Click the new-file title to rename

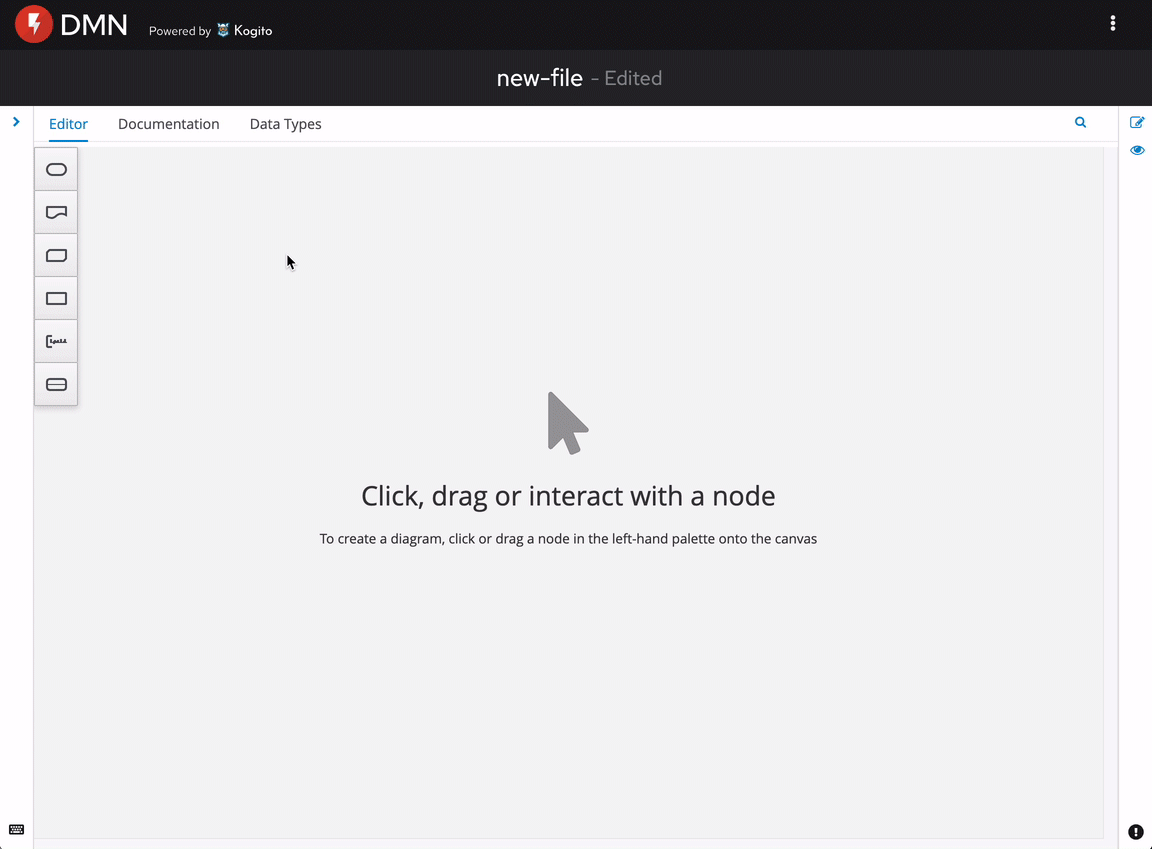pyautogui.click(x=539, y=78)
